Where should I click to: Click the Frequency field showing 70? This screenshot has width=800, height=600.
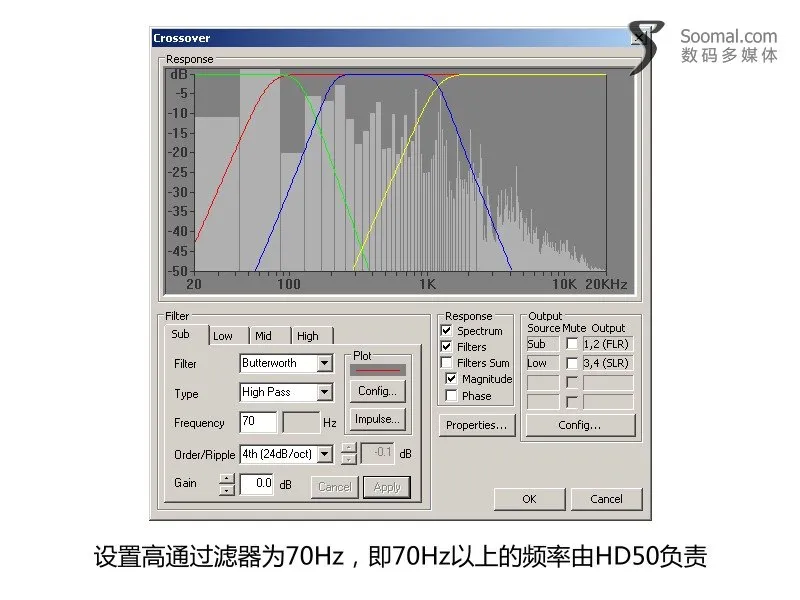click(258, 421)
